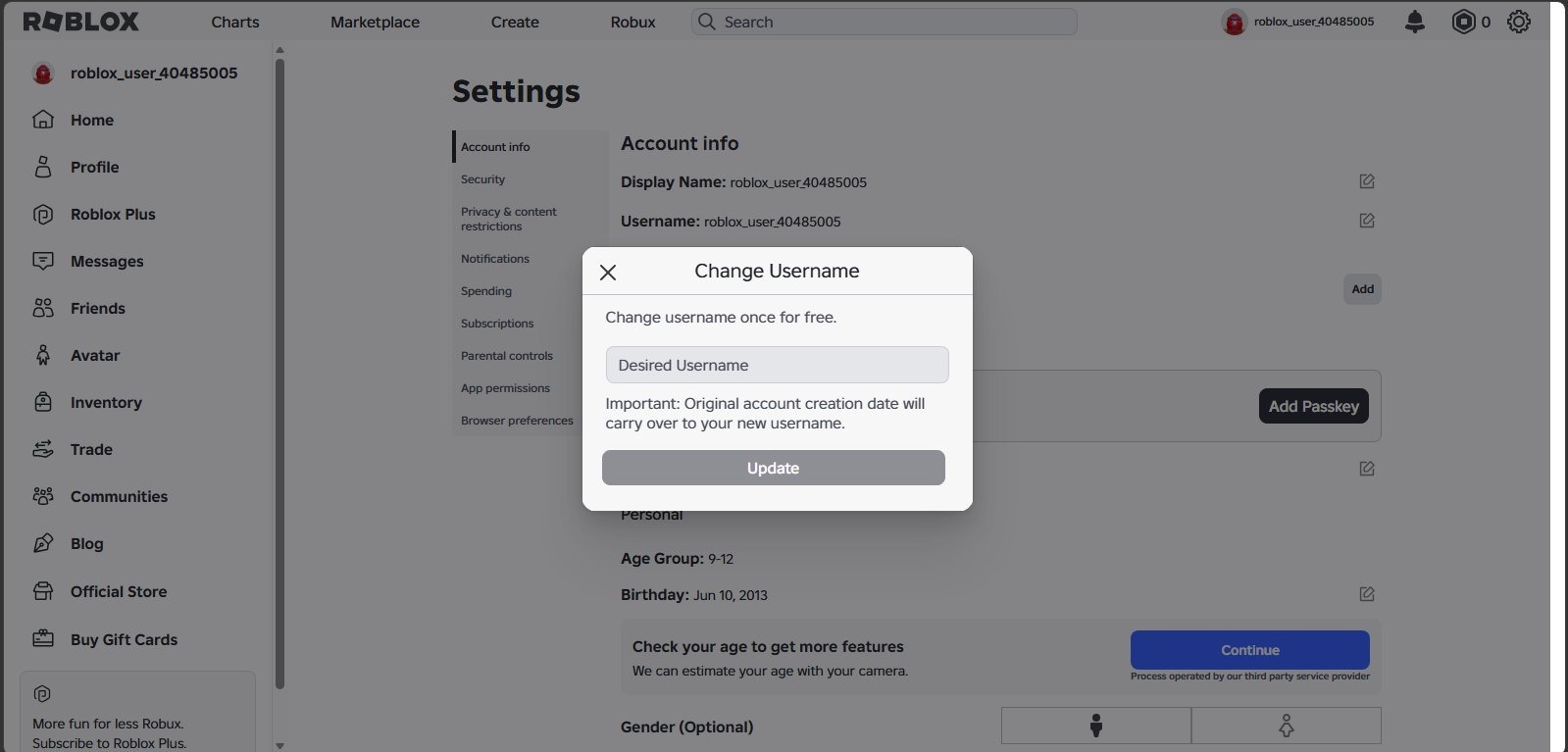Click the Profile person icon
Screen dimensions: 1568x752
43,167
